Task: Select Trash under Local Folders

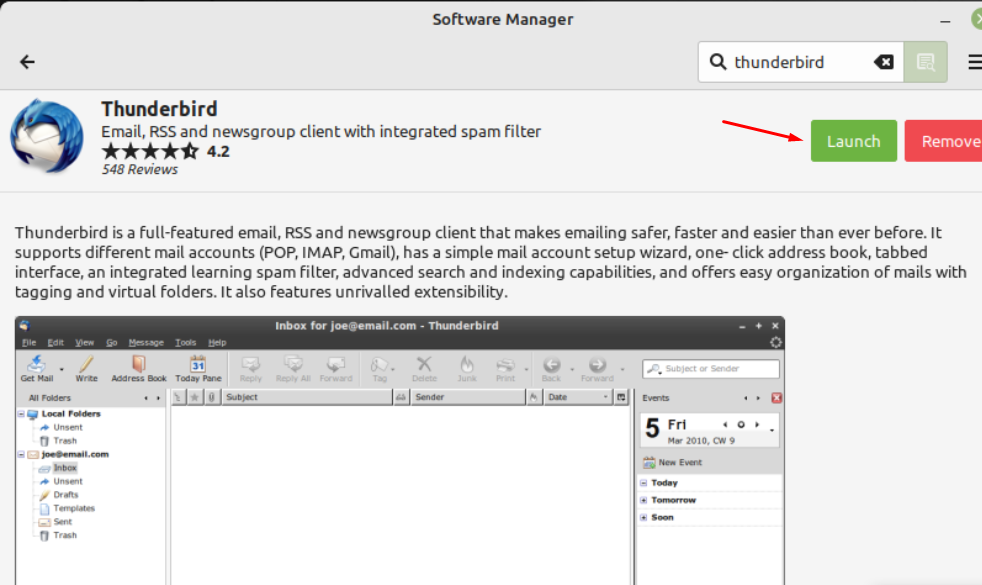Action: (65, 441)
